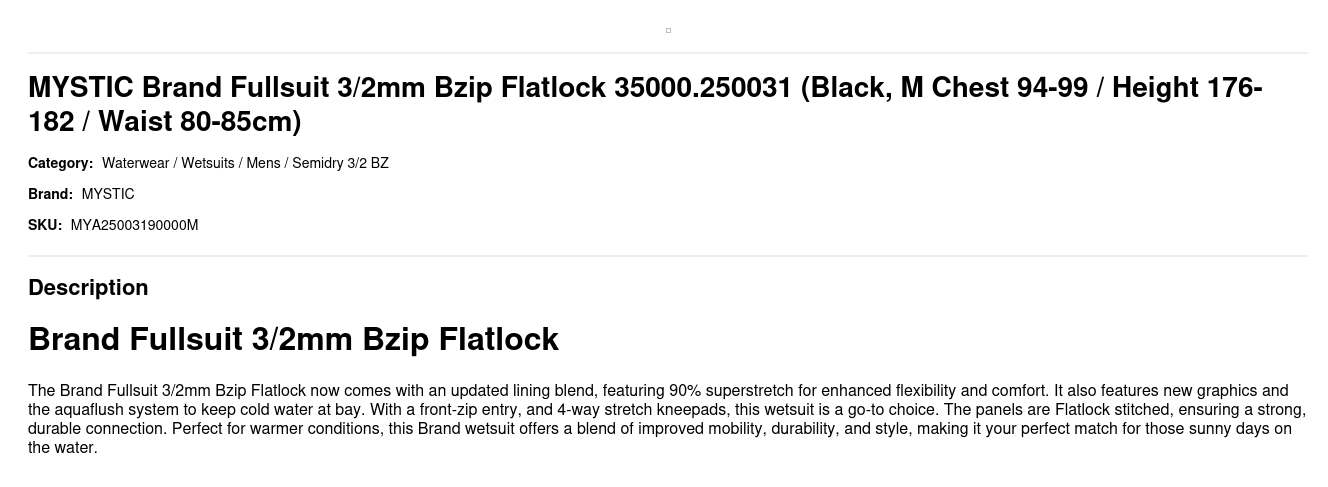Click the 'Brand Fullsuit 3/2mm Bzip Flatlock' heading

pyautogui.click(x=293, y=339)
